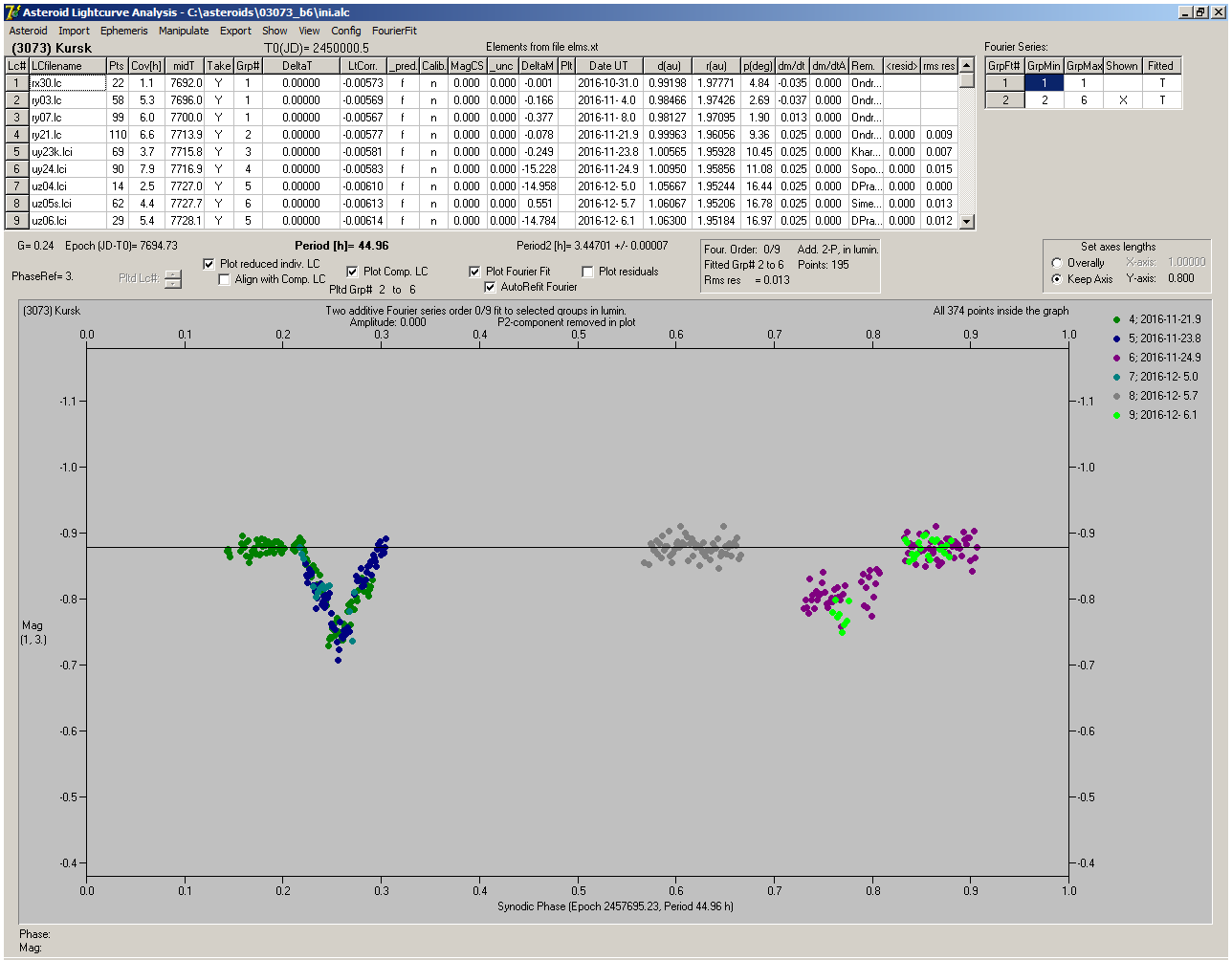The height and width of the screenshot is (960, 1232).
Task: Click the Mag (1, 3.) axis label
Action: [x=34, y=632]
